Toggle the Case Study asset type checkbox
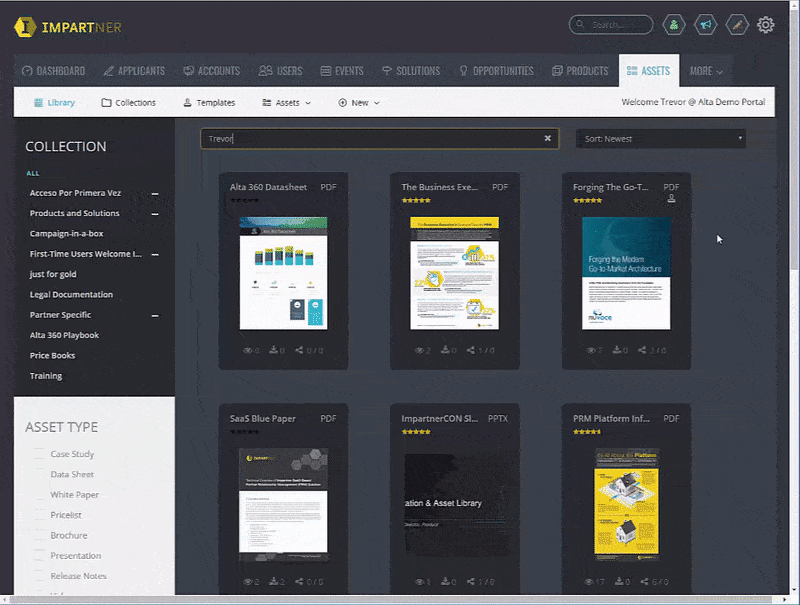This screenshot has height=605, width=800. point(39,454)
